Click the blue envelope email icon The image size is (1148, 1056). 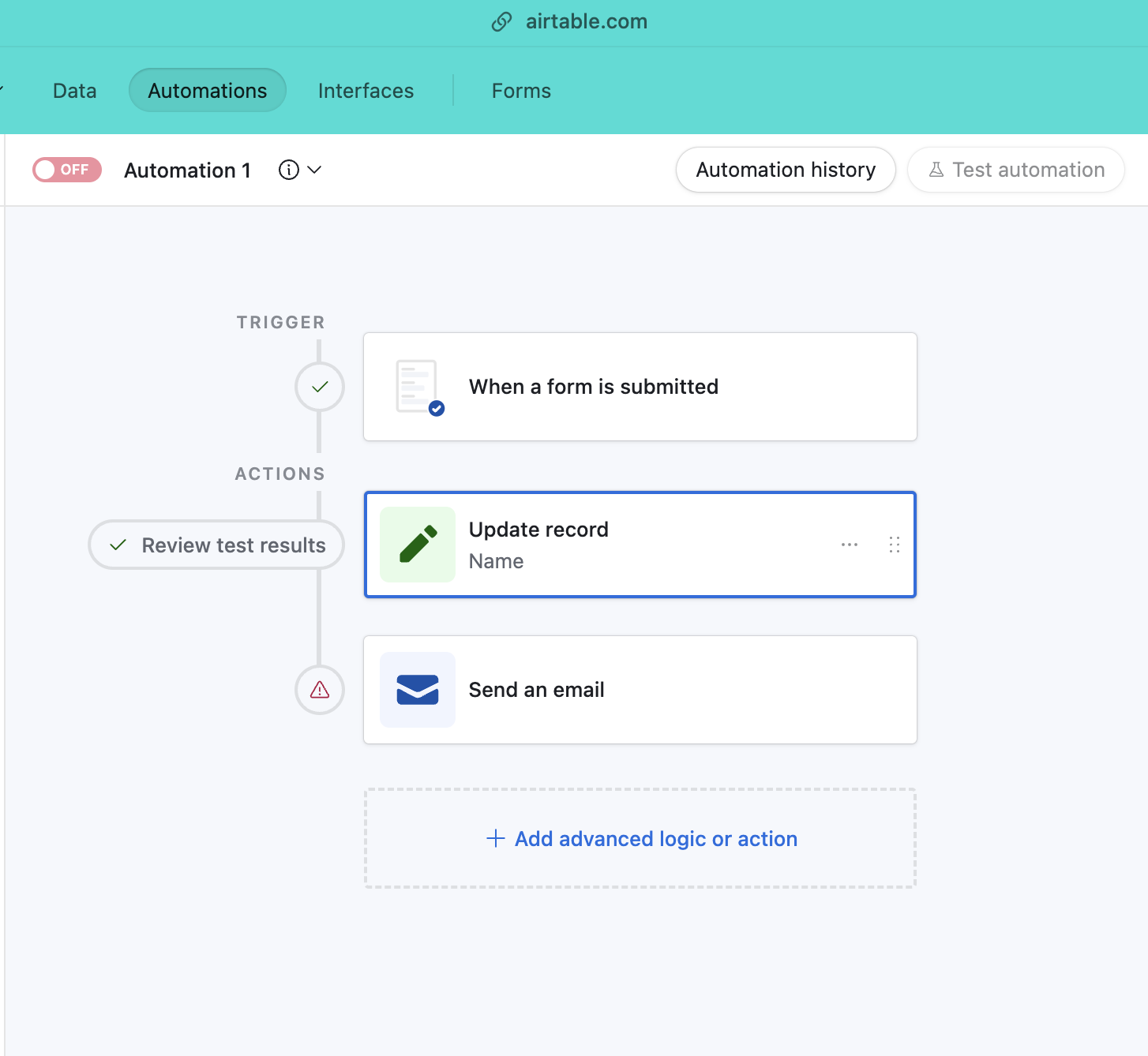click(x=418, y=690)
